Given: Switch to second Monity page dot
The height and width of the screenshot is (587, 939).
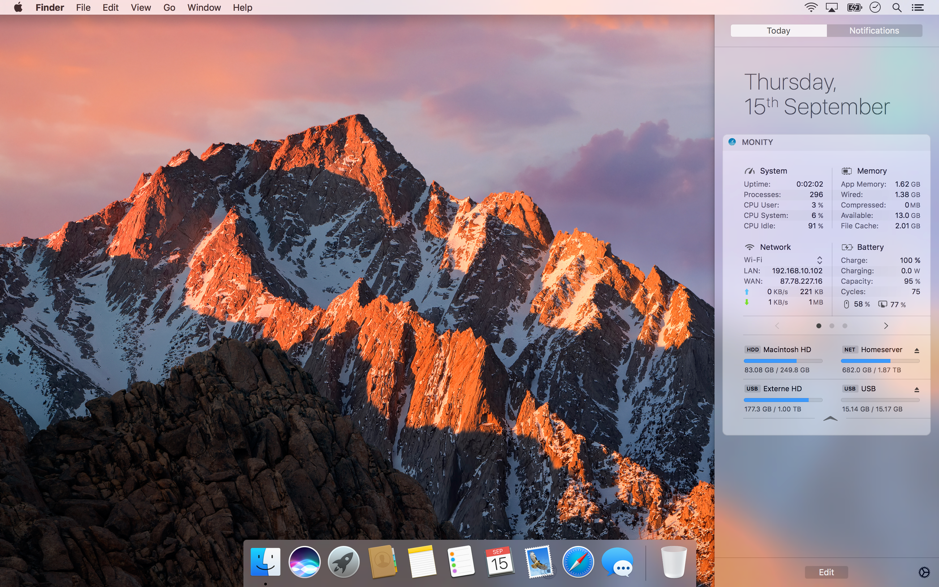Looking at the screenshot, I should 831,326.
